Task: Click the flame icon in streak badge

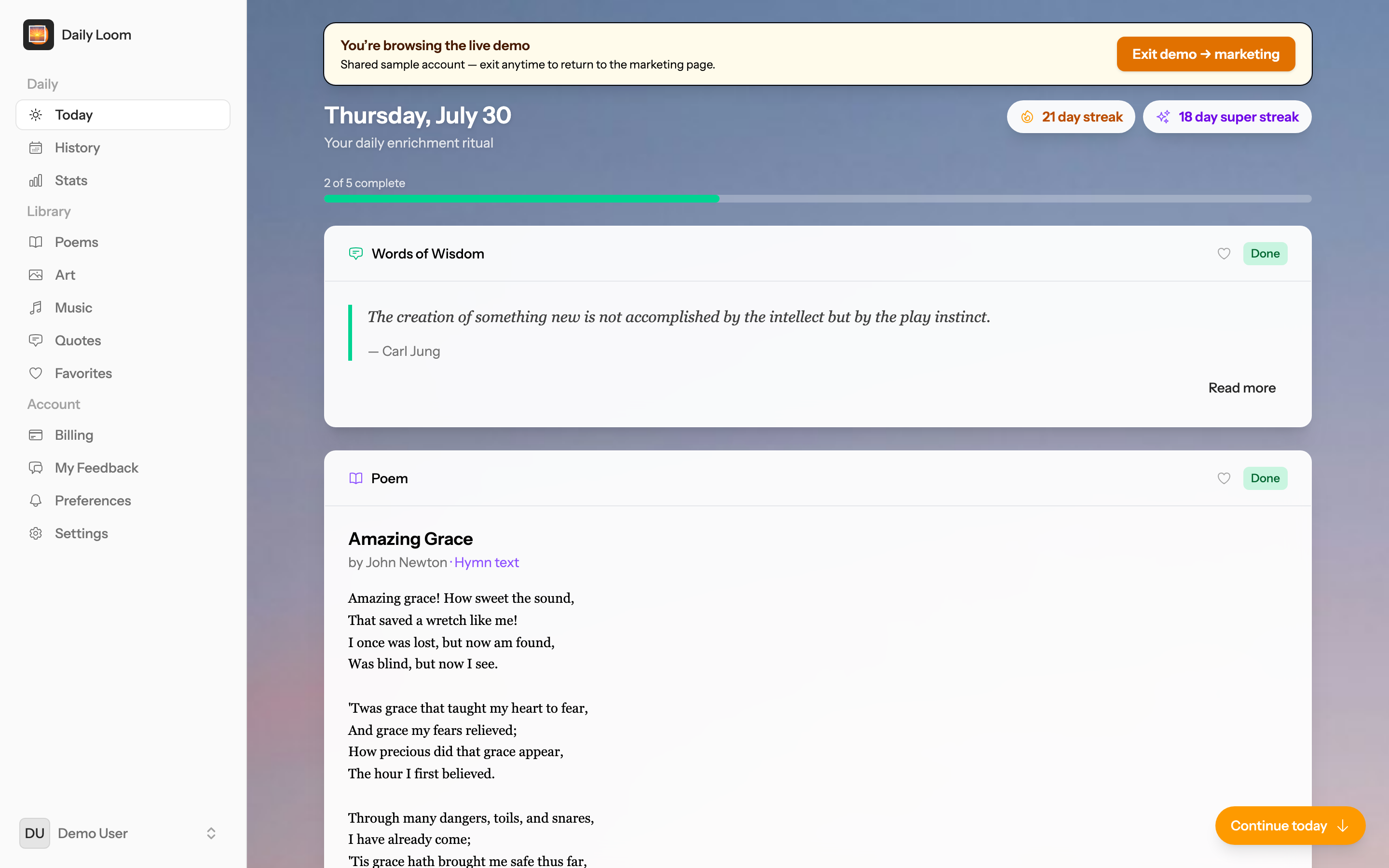Action: click(1027, 117)
